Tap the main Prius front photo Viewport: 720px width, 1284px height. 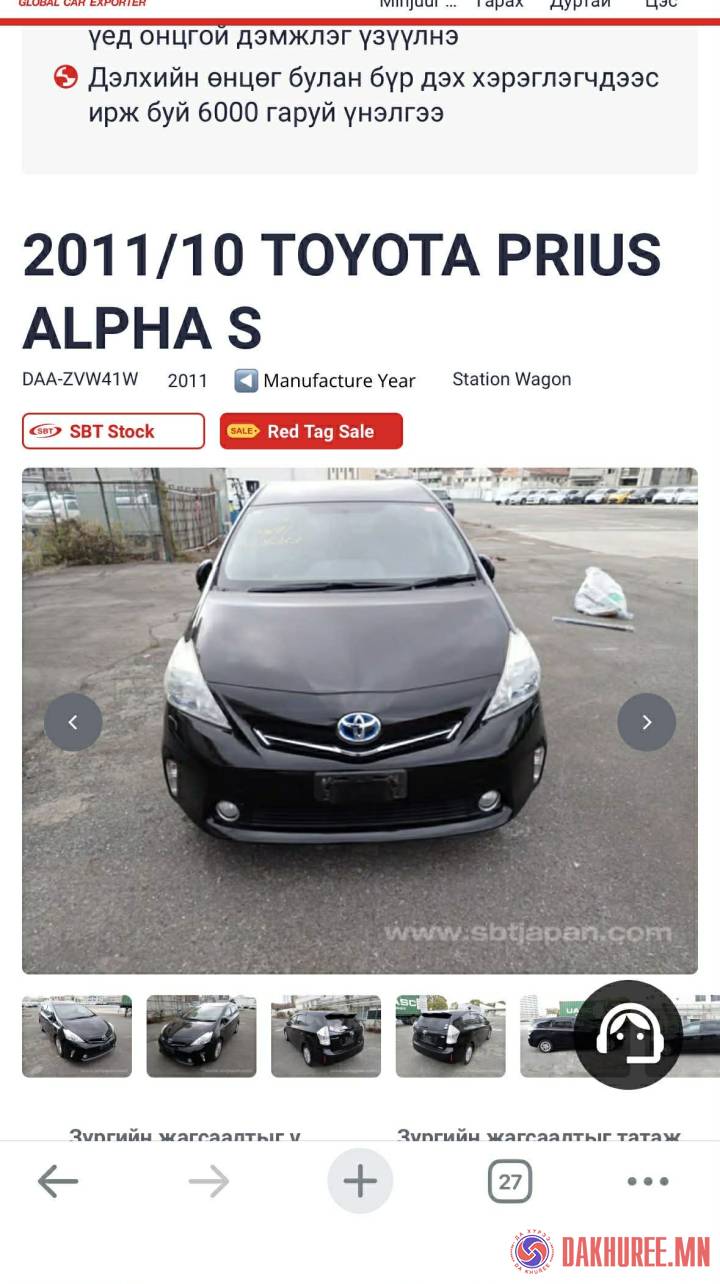[360, 720]
